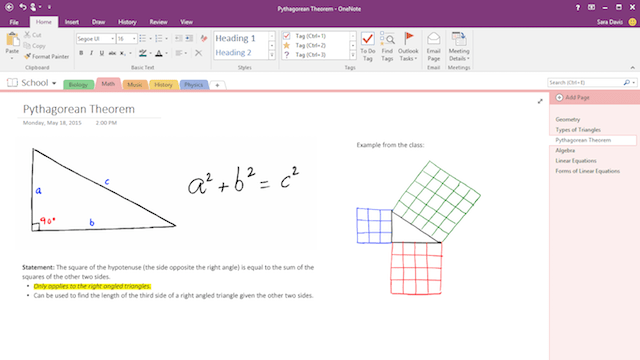This screenshot has width=640, height=360.
Task: Decrease the indent position
Action: point(179,38)
